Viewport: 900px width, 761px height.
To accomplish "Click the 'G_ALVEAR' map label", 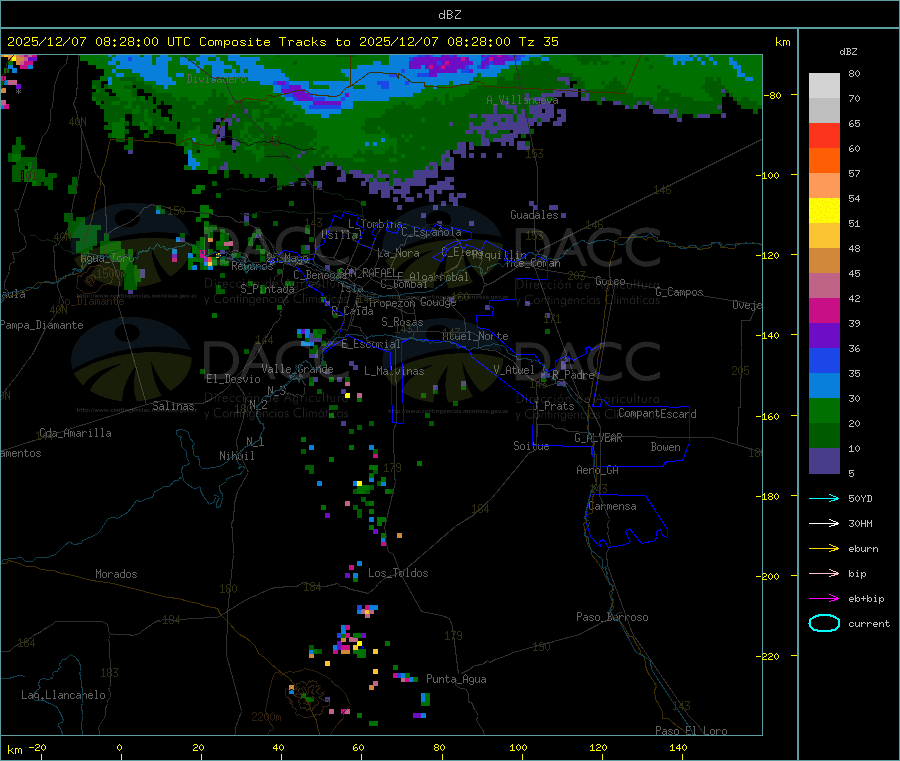I will click(598, 438).
